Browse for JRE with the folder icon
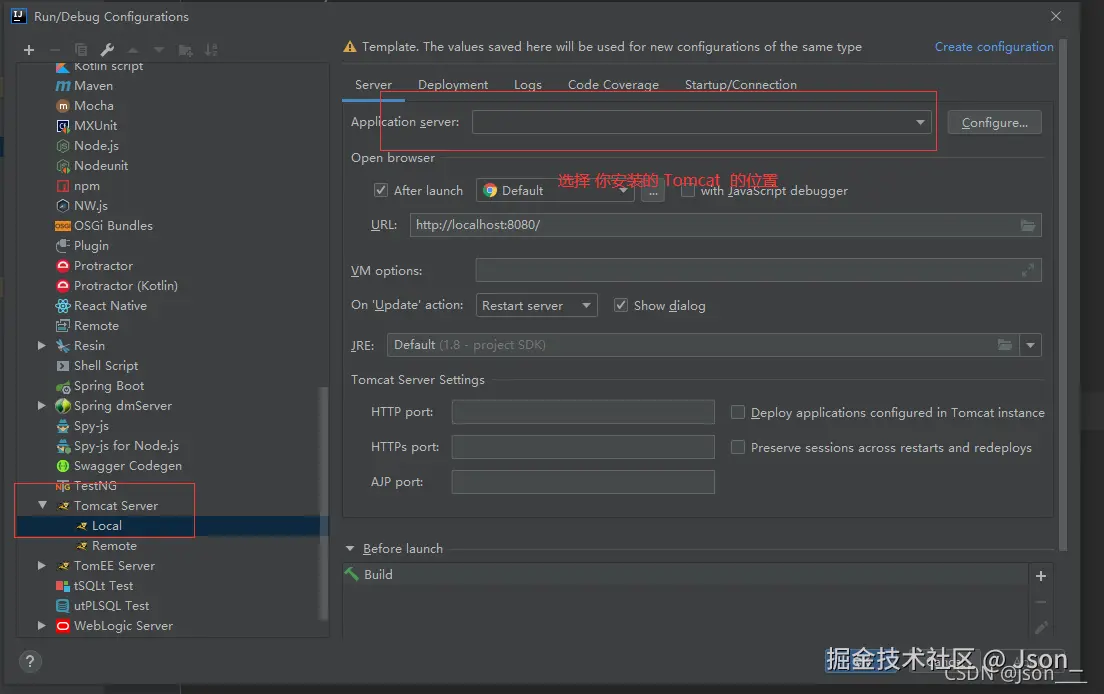The width and height of the screenshot is (1104, 694). [1005, 345]
